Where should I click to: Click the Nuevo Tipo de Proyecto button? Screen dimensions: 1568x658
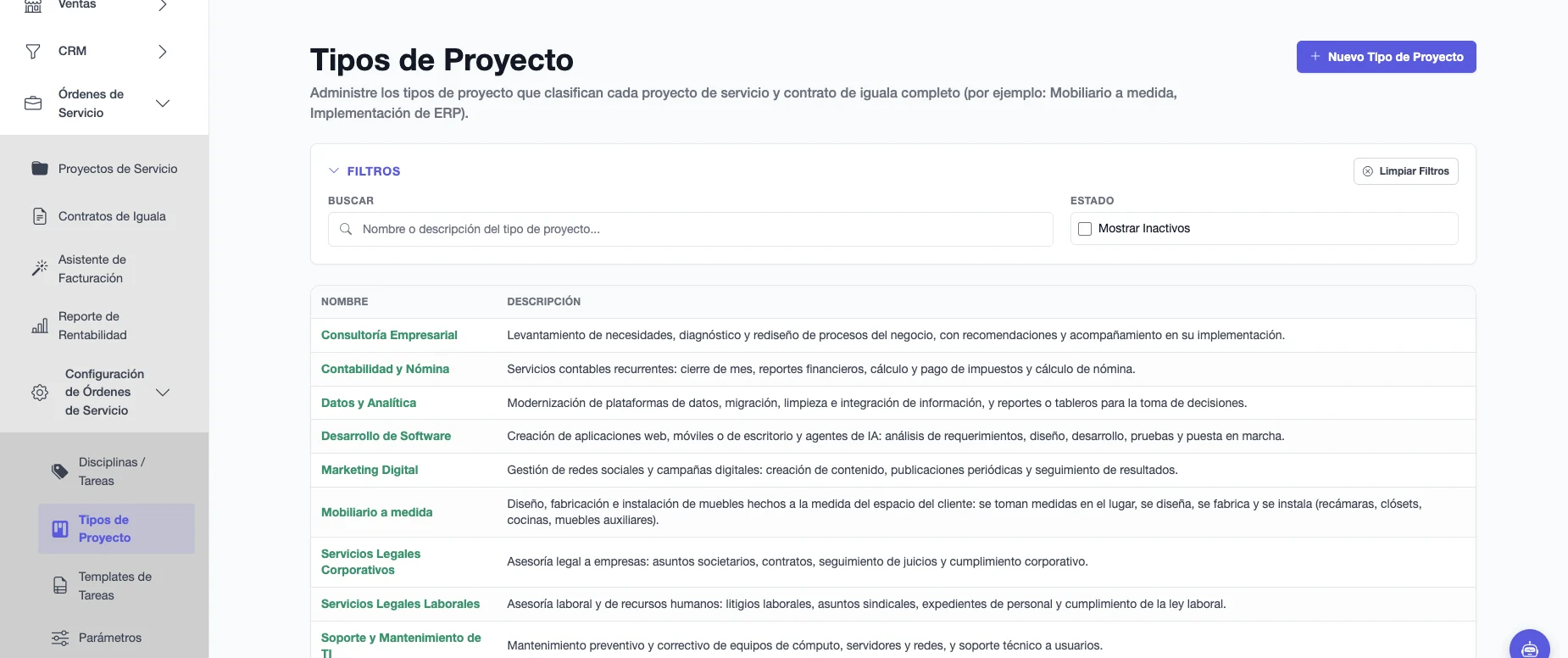pos(1387,57)
